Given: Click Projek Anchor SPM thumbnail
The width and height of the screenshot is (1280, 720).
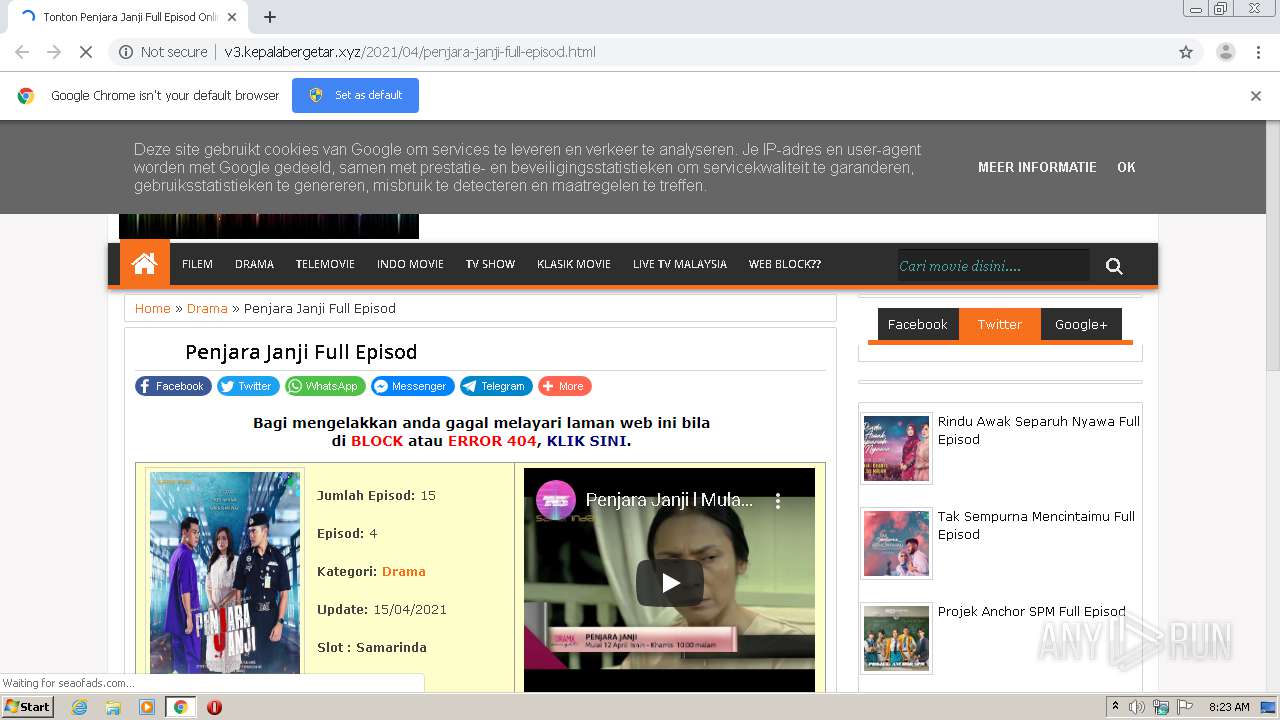Looking at the screenshot, I should (896, 638).
